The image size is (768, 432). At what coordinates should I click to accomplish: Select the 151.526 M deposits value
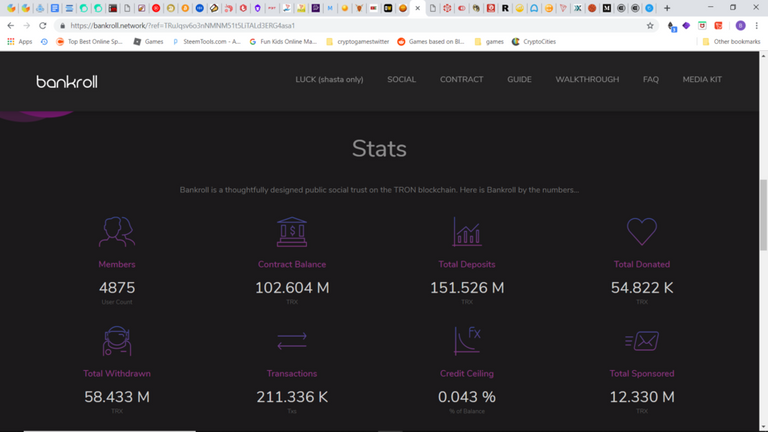click(467, 288)
